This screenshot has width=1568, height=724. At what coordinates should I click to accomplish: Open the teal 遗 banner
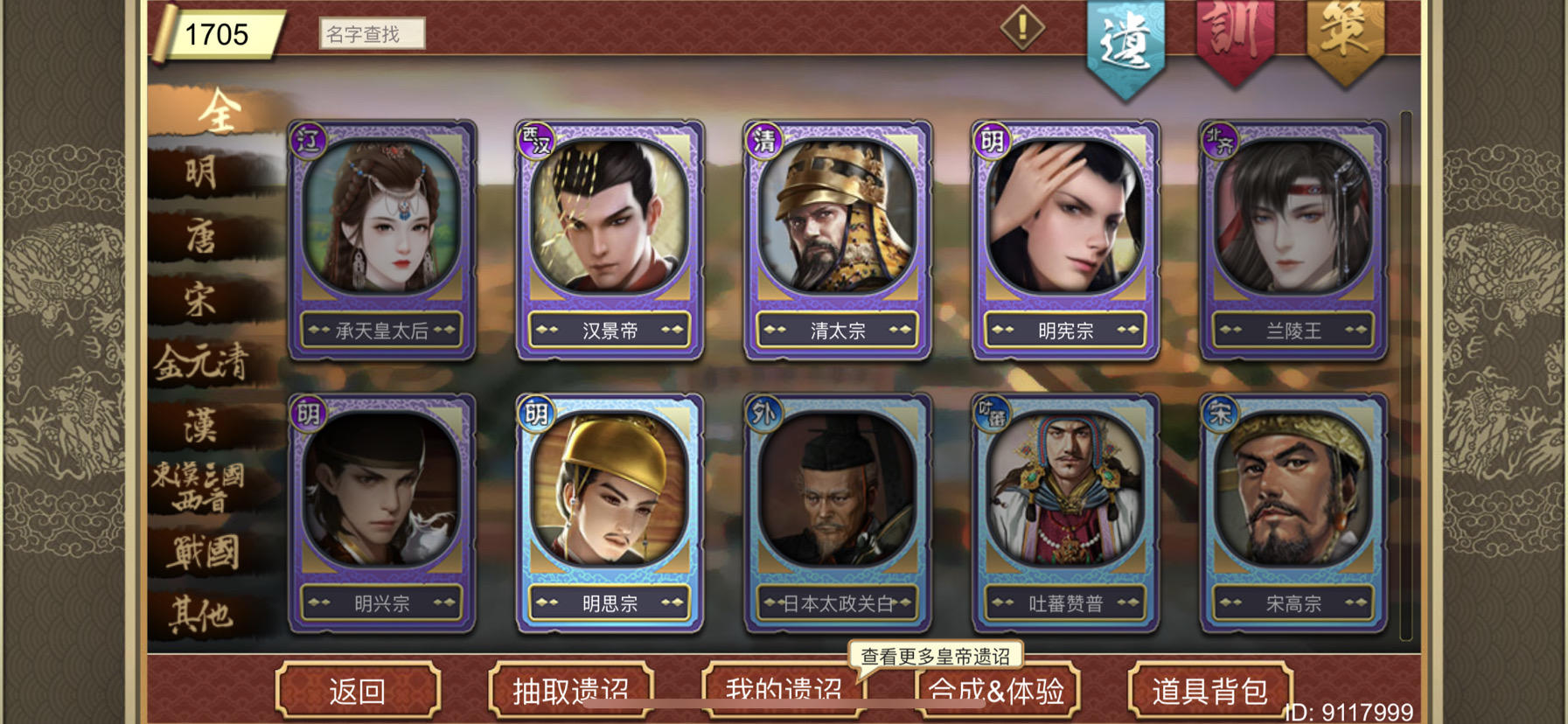pyautogui.click(x=1125, y=45)
